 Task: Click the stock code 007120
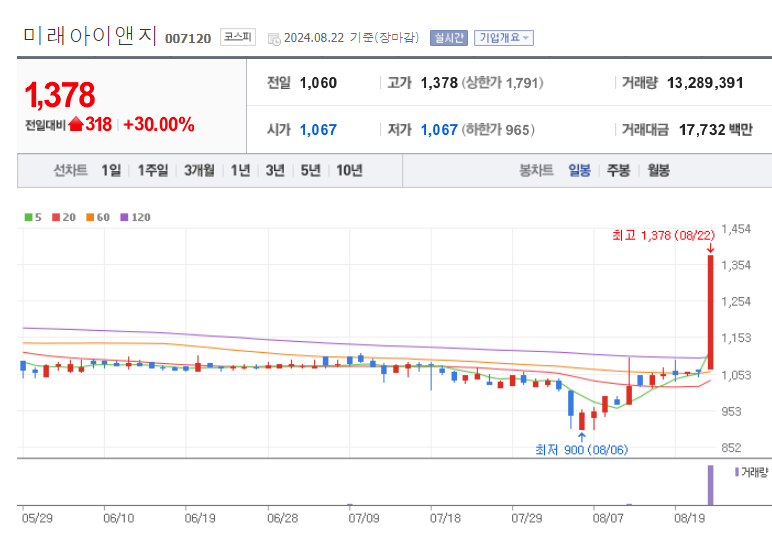tap(188, 38)
